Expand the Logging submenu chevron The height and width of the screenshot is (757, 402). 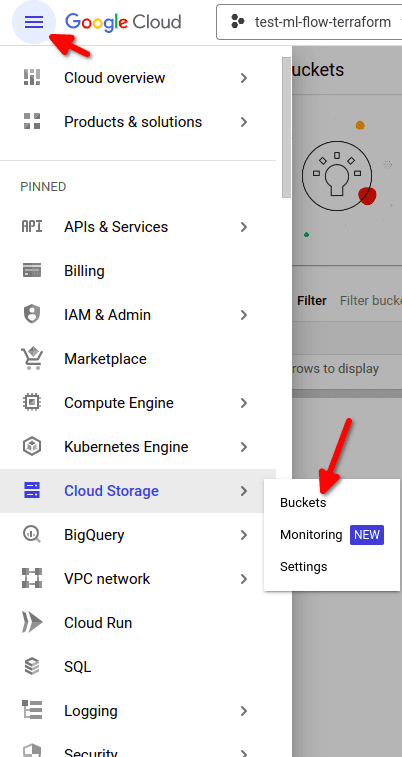(x=244, y=711)
